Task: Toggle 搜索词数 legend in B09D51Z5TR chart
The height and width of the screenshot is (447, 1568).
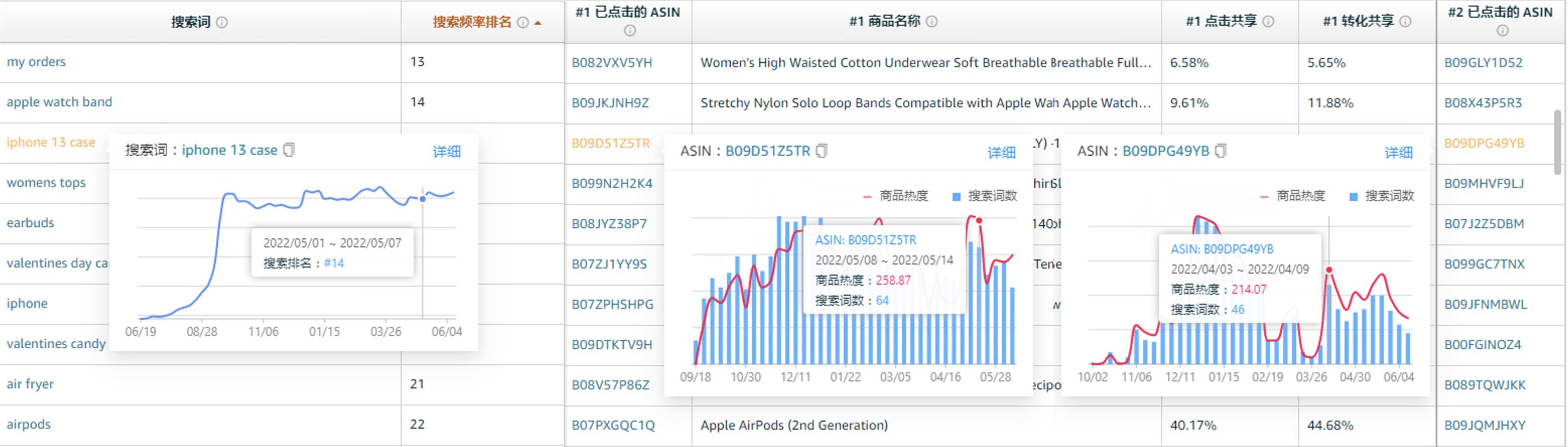Action: [x=985, y=196]
